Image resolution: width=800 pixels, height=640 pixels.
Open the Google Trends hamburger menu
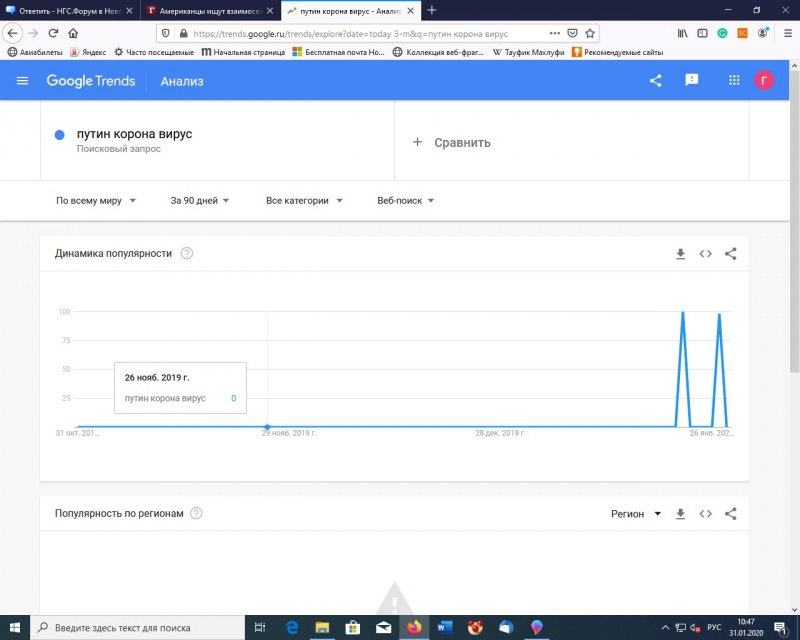tap(22, 81)
